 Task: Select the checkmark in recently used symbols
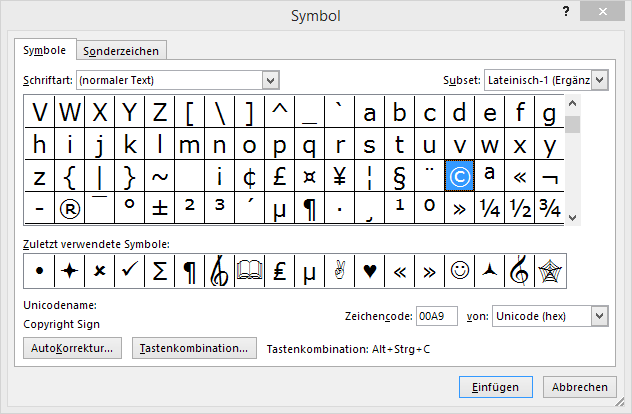pyautogui.click(x=128, y=270)
